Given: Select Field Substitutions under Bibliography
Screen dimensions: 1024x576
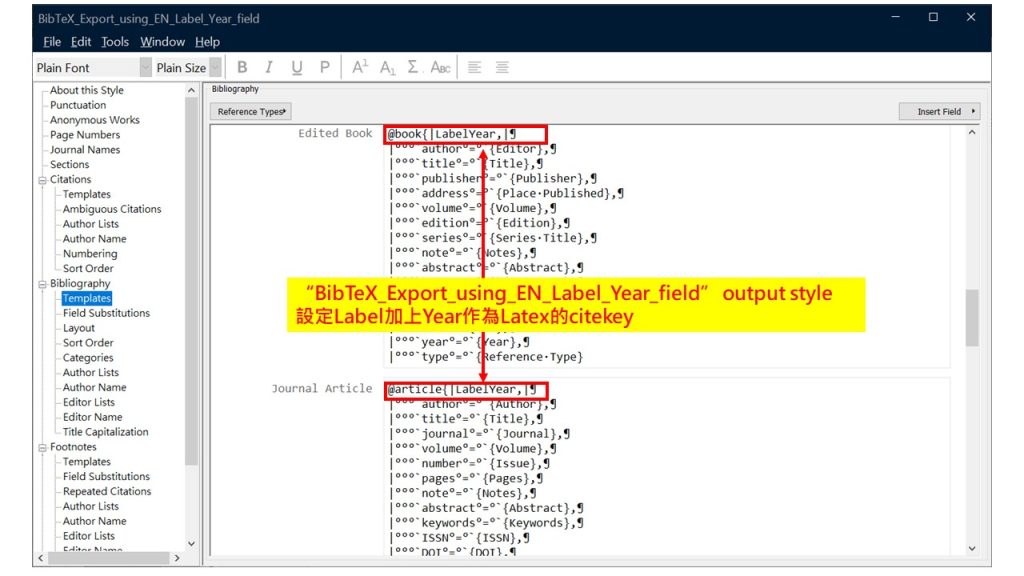Looking at the screenshot, I should (x=106, y=313).
